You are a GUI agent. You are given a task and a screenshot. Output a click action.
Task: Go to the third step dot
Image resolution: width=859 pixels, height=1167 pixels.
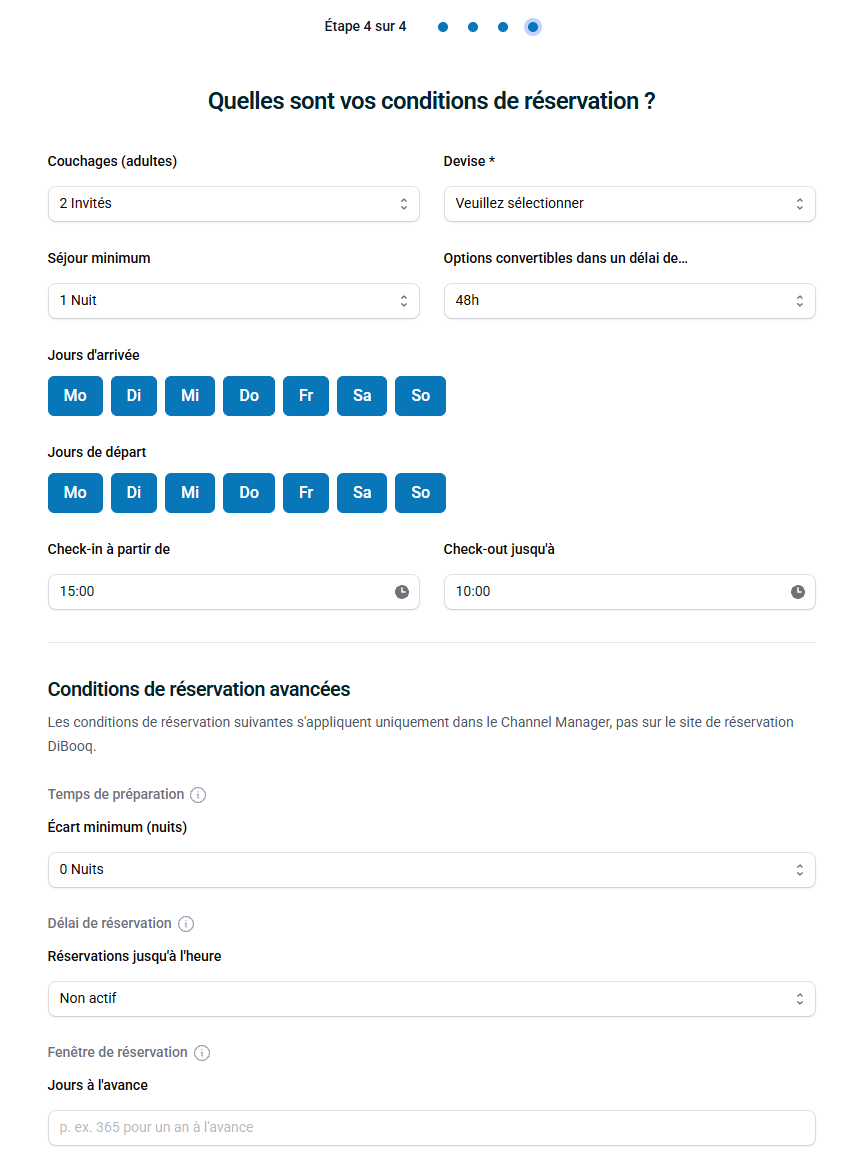tap(503, 27)
